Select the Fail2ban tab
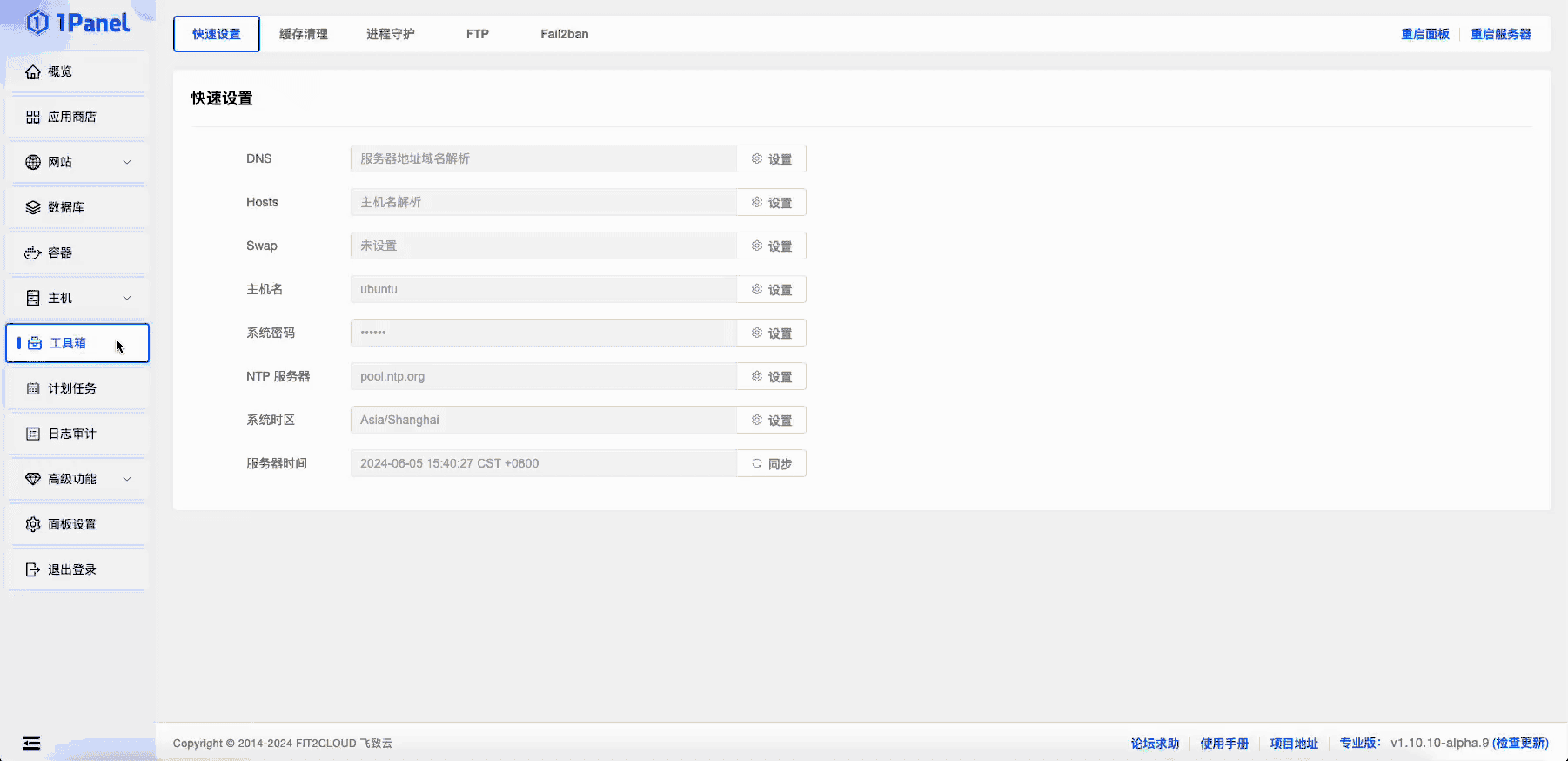1568x761 pixels. (565, 34)
